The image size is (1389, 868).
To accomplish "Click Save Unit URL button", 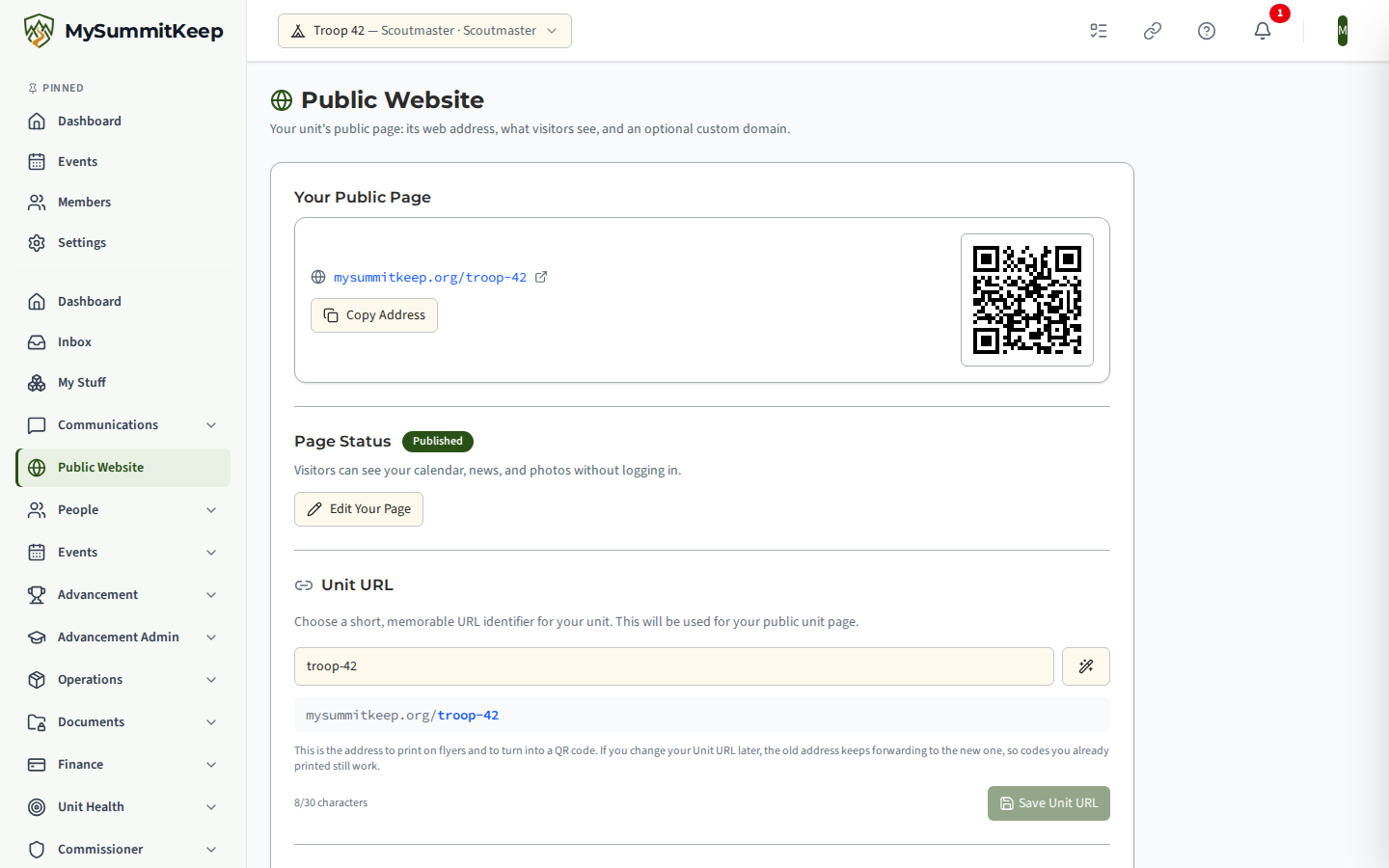I will tap(1049, 803).
